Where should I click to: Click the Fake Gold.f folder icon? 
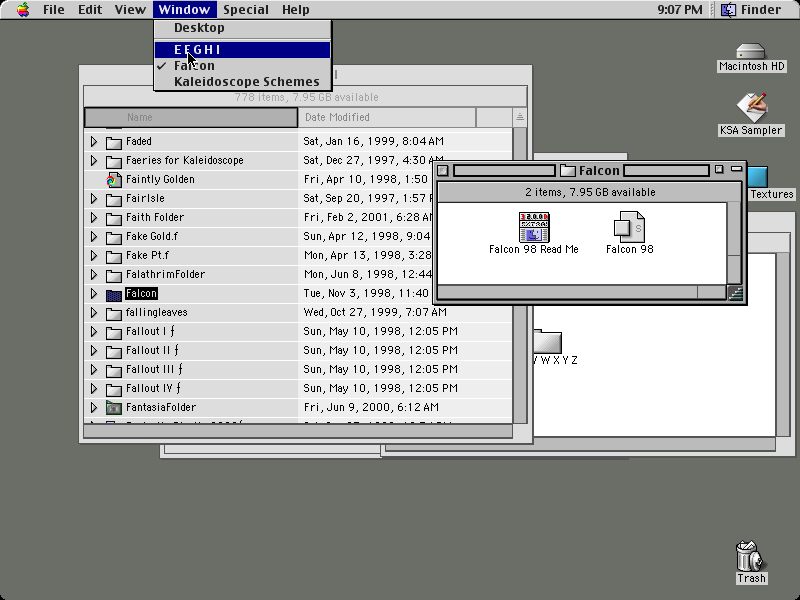[113, 237]
